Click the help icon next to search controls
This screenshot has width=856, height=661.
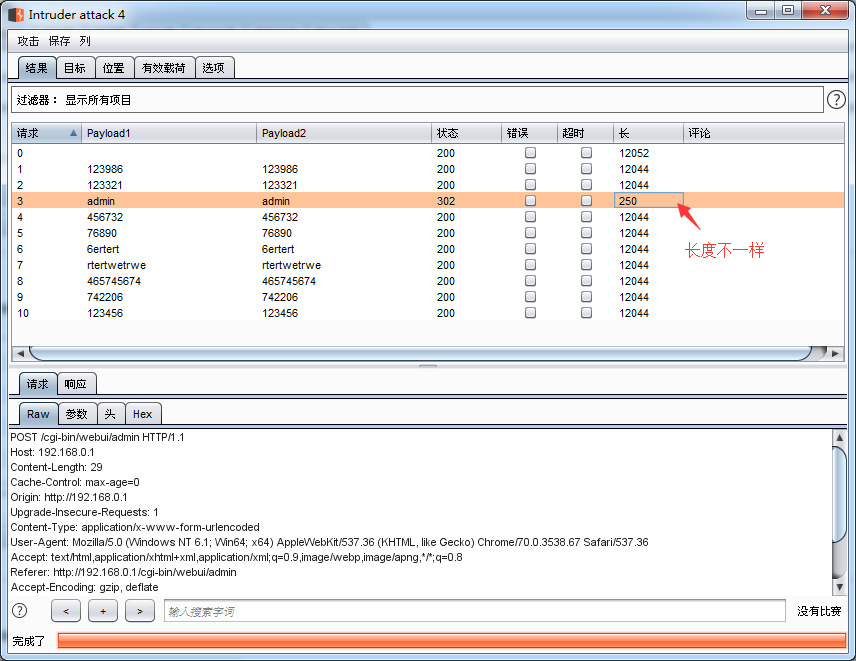click(19, 610)
